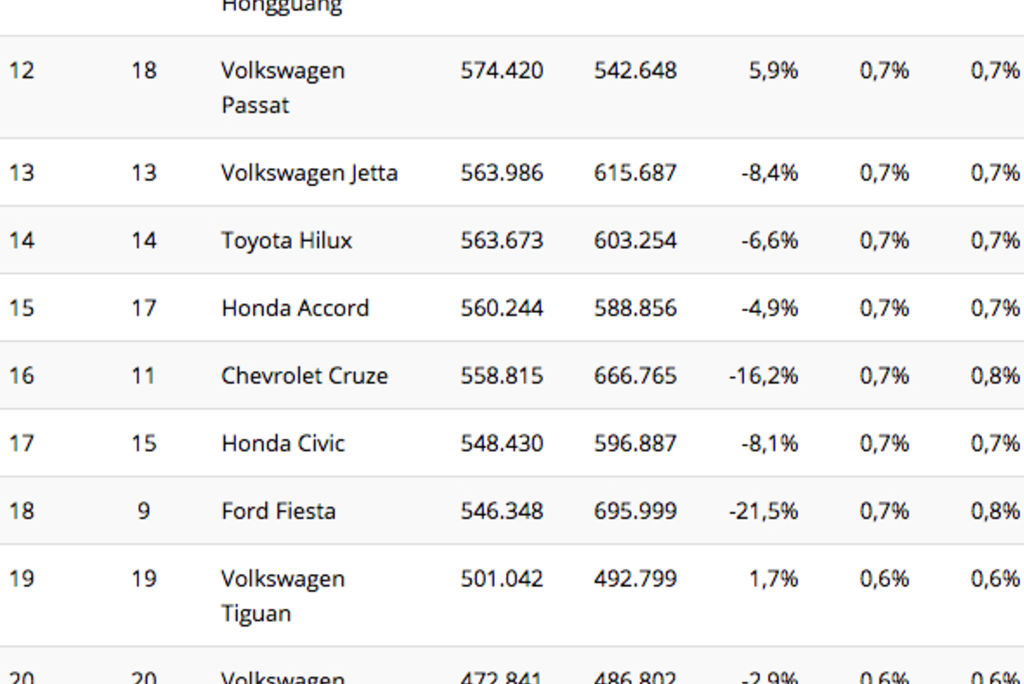The height and width of the screenshot is (684, 1024).
Task: Click the Volkswagen Passat model name
Action: [283, 88]
